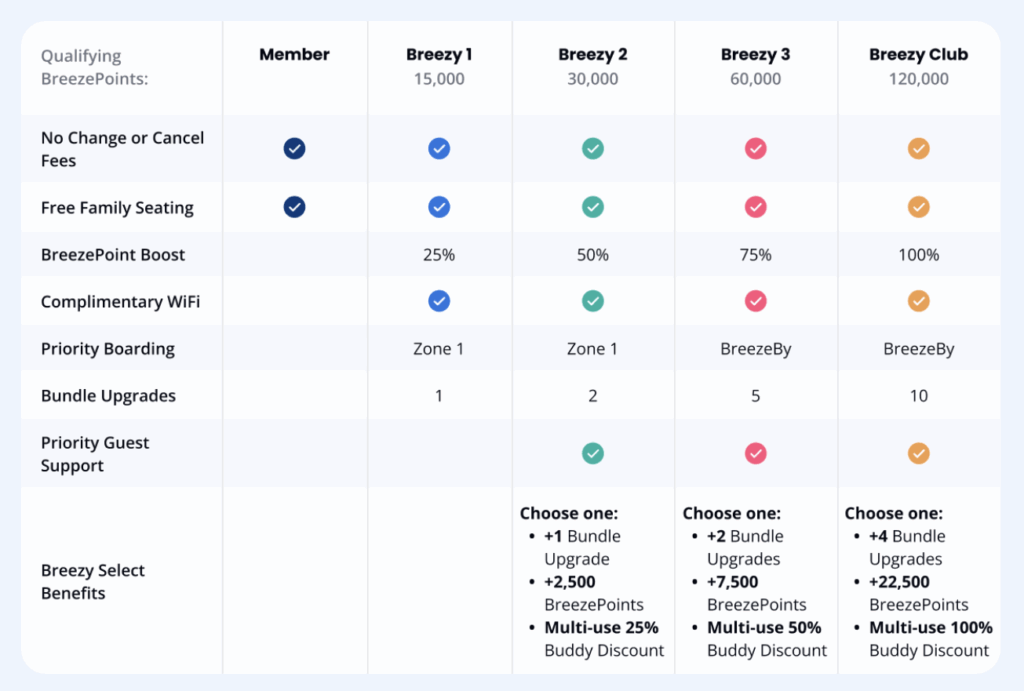Click Breezy 1 Complimentary WiFi checkmark
Viewport: 1024px width, 691px height.
pos(439,301)
